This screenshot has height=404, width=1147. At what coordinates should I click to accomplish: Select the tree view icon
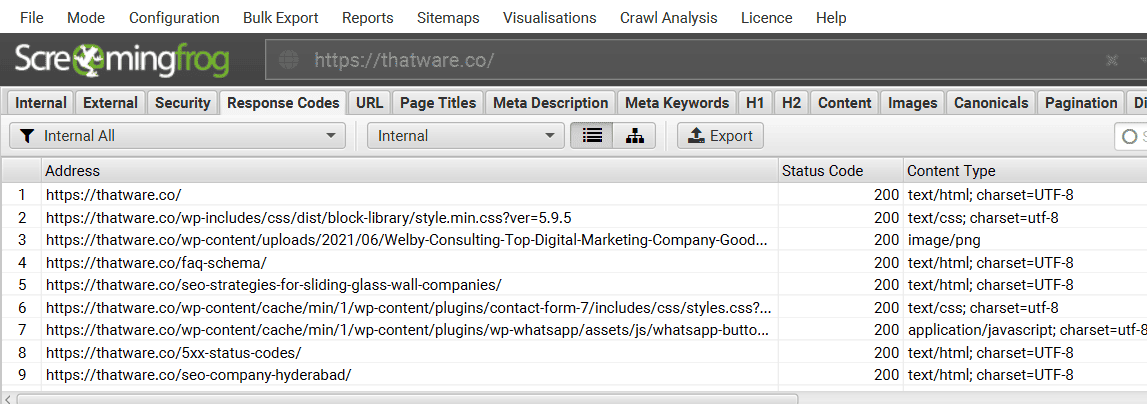634,136
